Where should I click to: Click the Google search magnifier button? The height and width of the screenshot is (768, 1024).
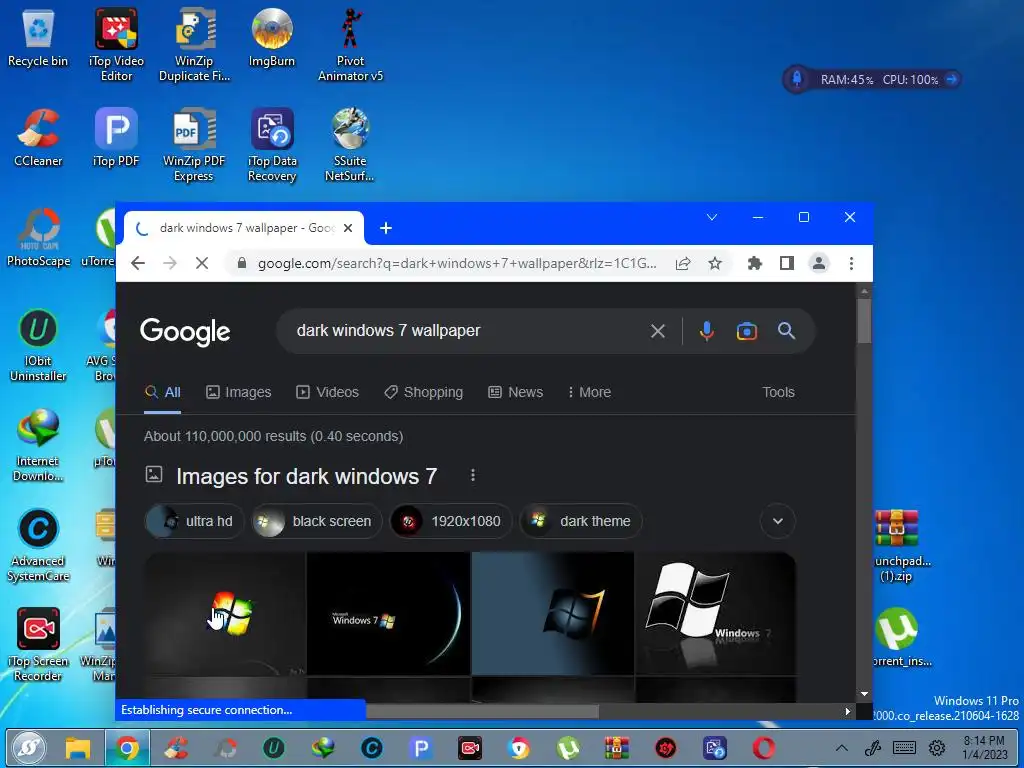point(786,331)
